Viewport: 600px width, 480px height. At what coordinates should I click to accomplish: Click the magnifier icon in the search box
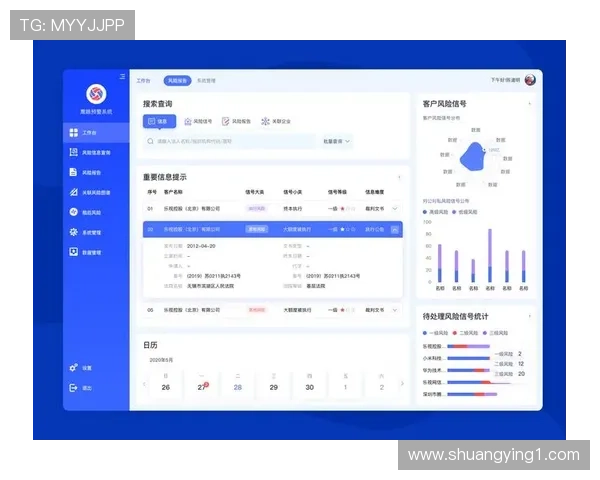(150, 141)
